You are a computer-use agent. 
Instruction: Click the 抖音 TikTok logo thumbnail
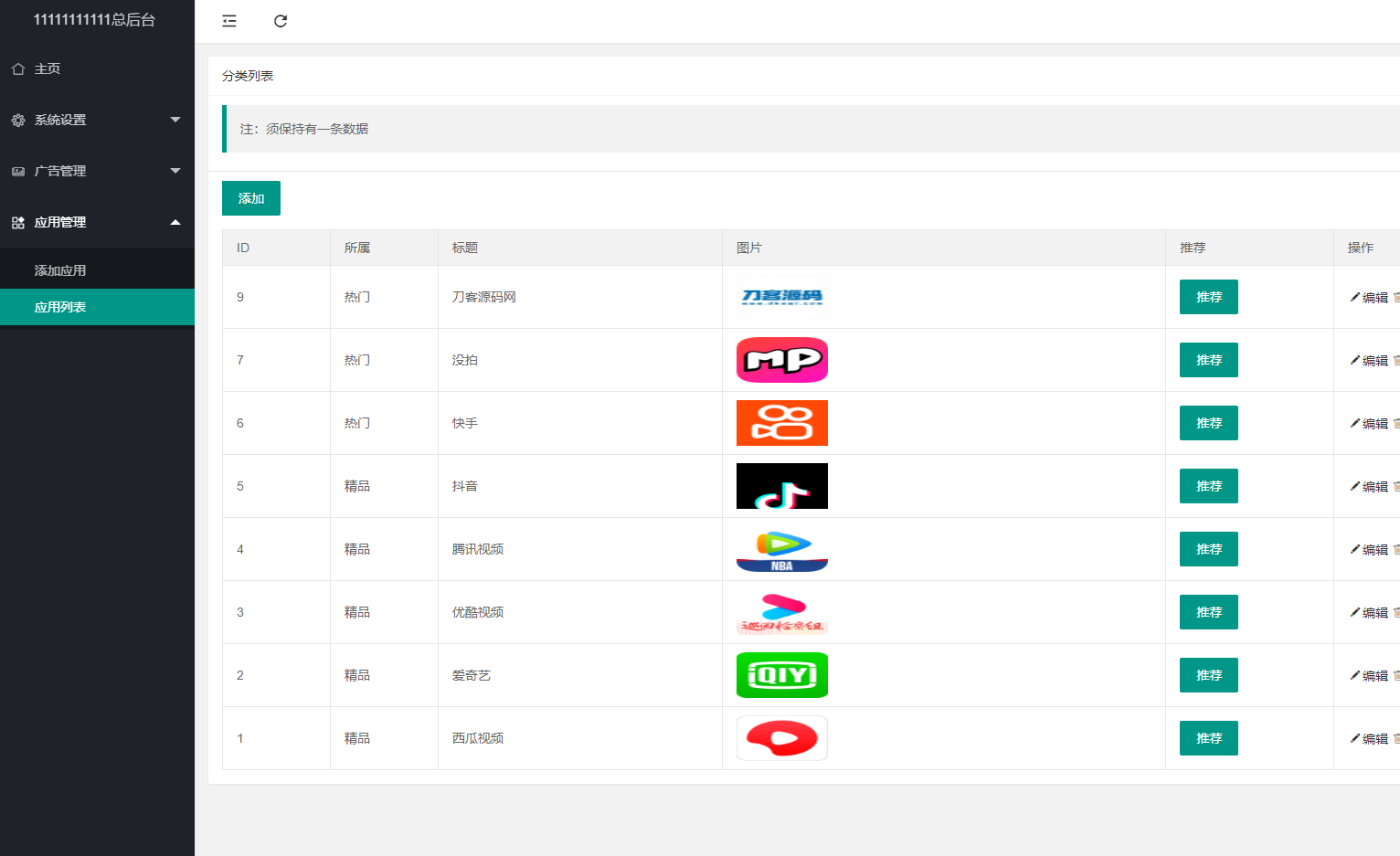(782, 486)
